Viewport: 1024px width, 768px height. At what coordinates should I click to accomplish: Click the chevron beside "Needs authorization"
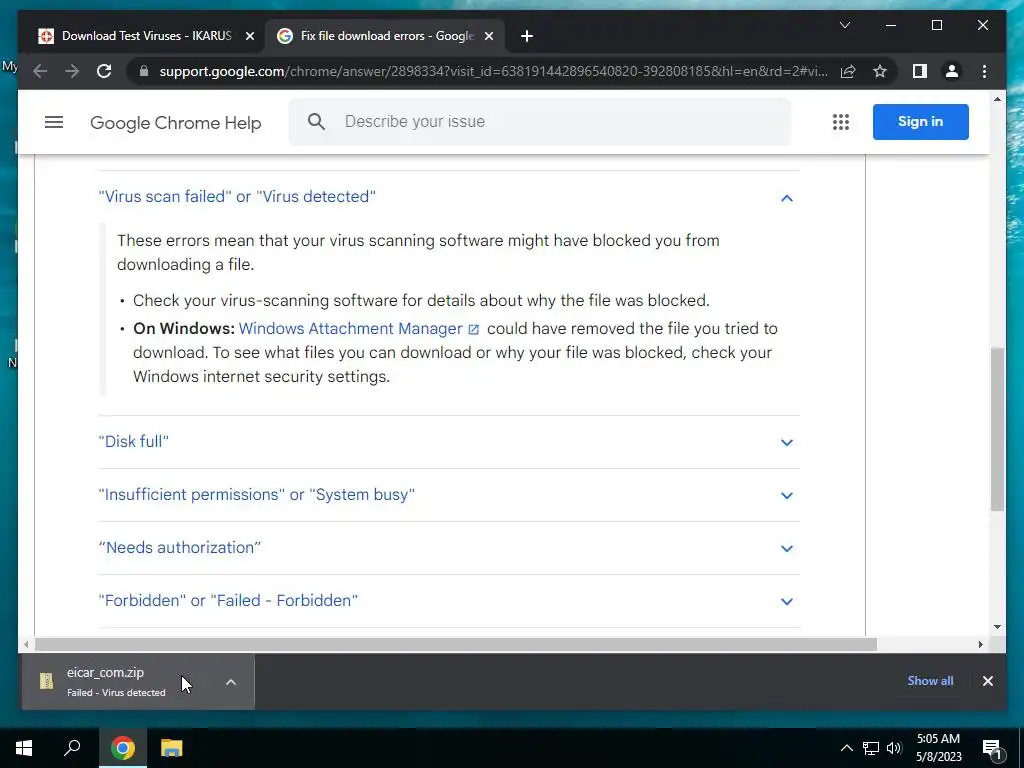click(786, 549)
